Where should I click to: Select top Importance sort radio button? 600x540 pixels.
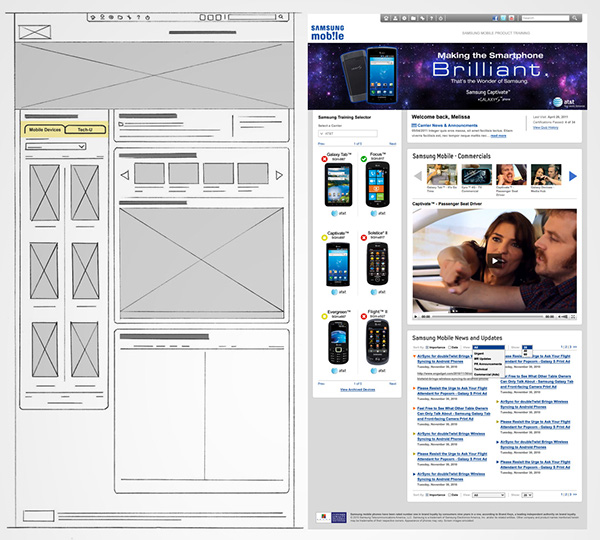point(427,347)
